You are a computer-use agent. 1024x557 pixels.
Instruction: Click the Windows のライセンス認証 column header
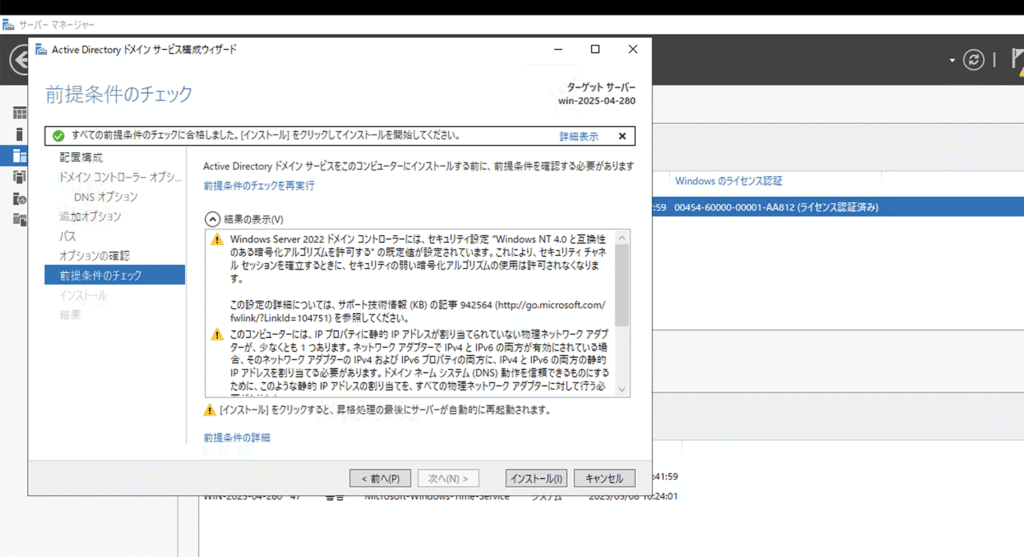coord(728,181)
